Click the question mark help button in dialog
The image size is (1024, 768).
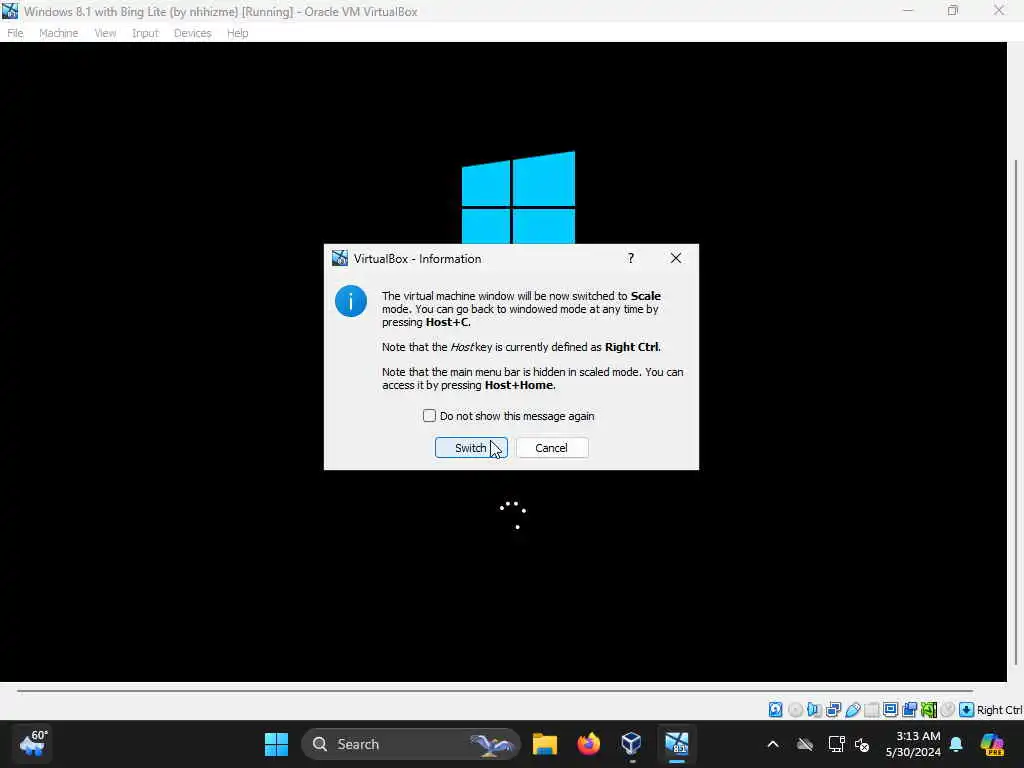pos(631,259)
